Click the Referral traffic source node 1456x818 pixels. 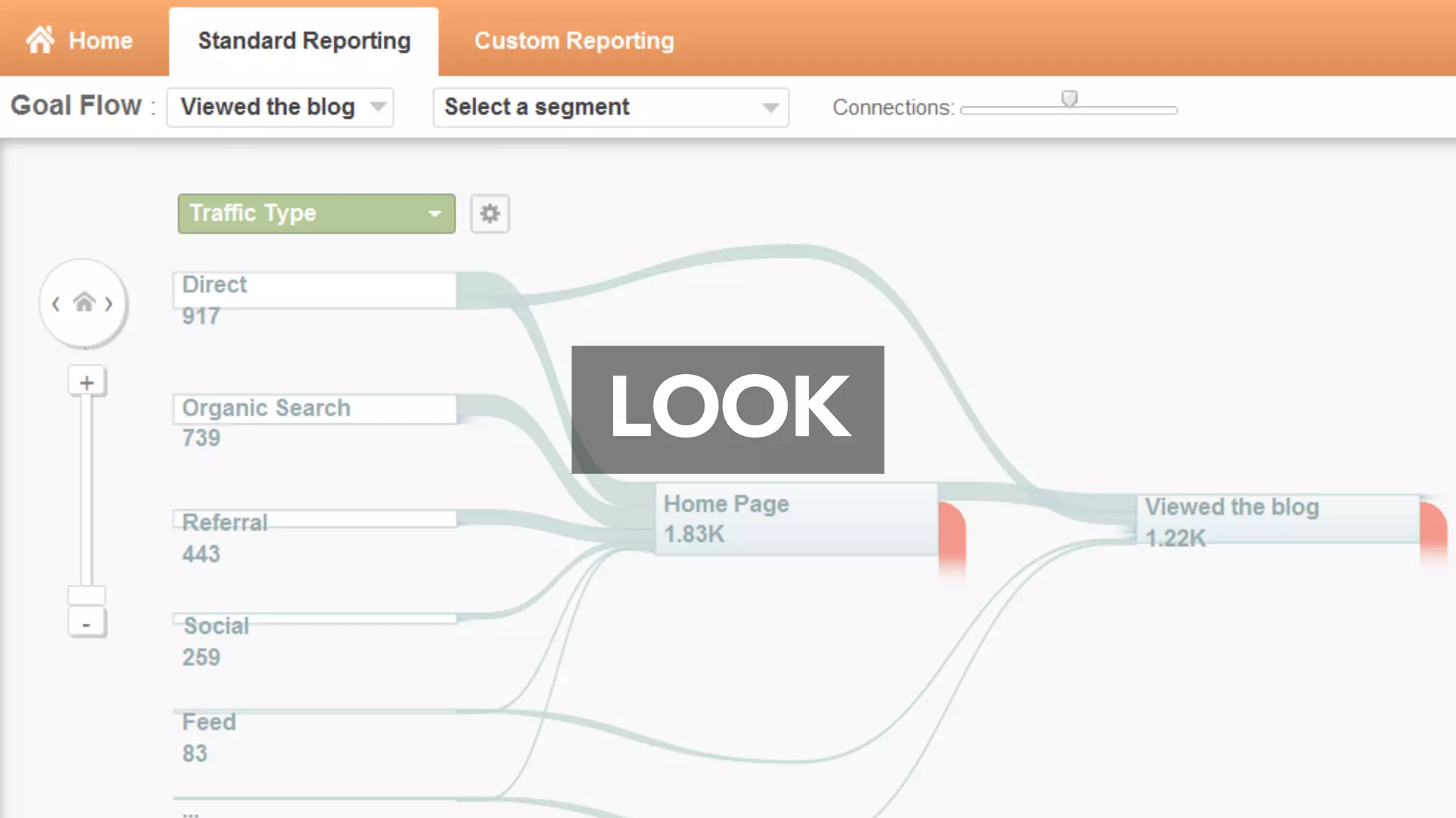(315, 519)
